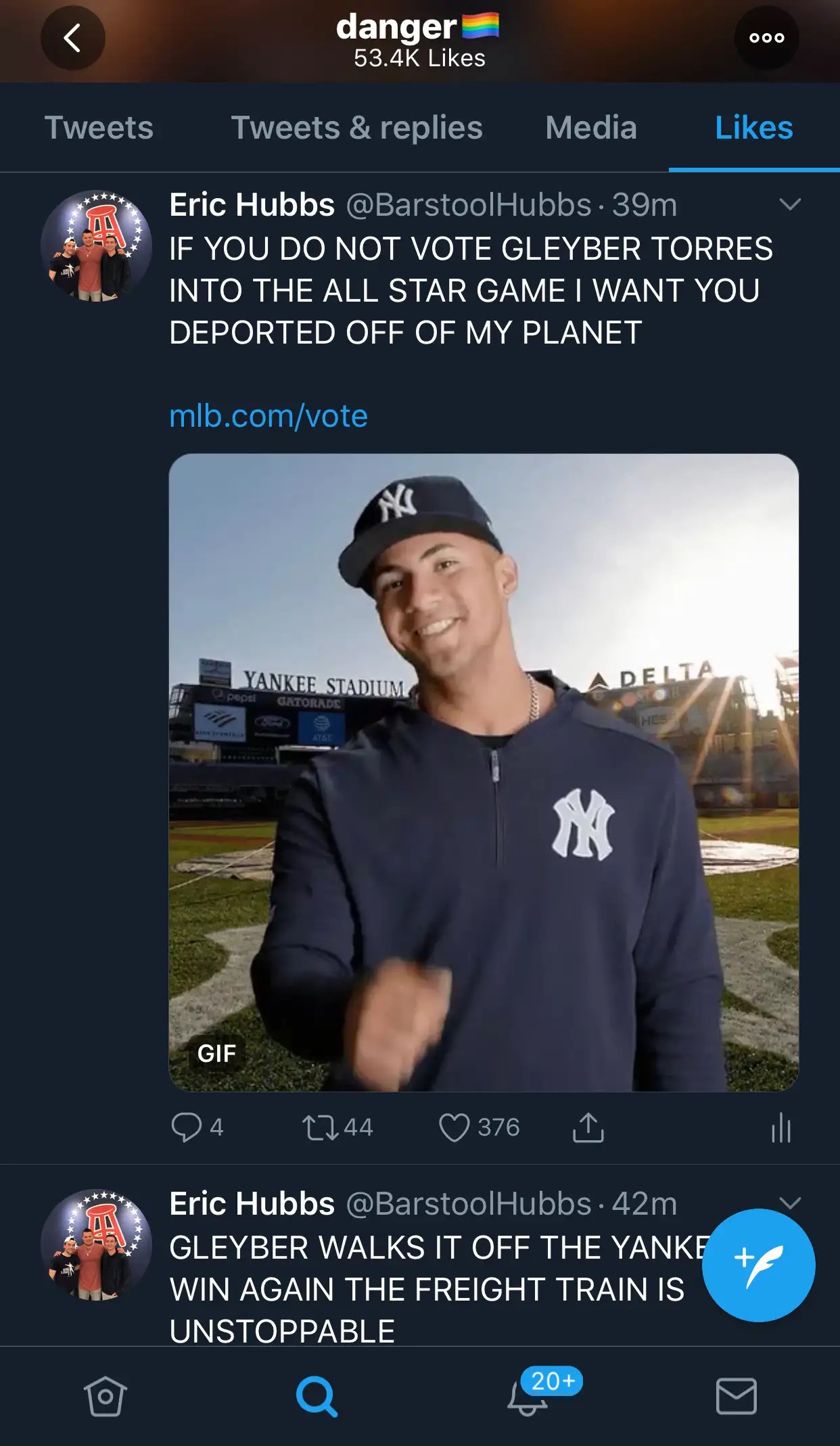This screenshot has height=1446, width=840.
Task: Open notifications with 20+ badge
Action: click(x=528, y=1396)
